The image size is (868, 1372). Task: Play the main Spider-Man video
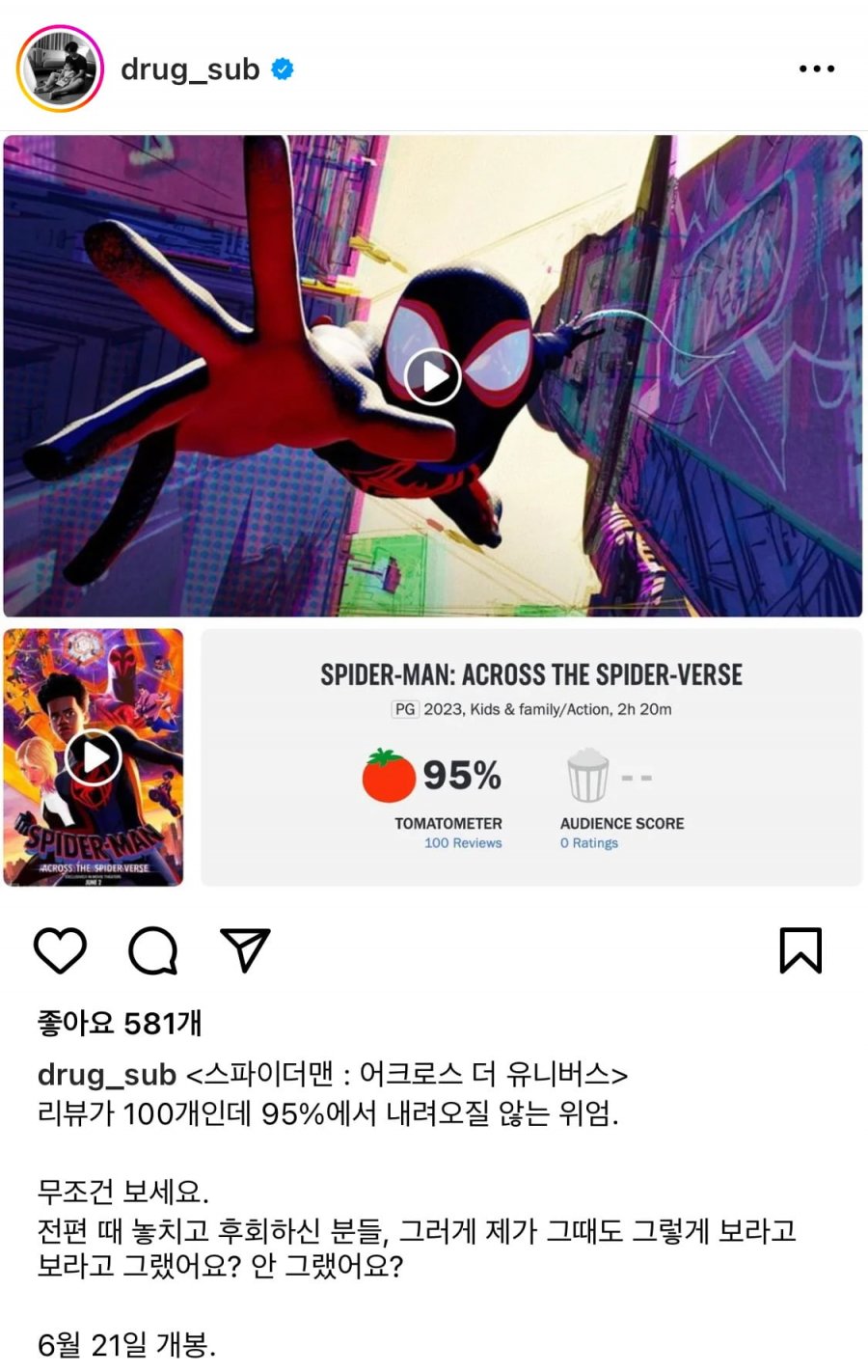coord(432,376)
